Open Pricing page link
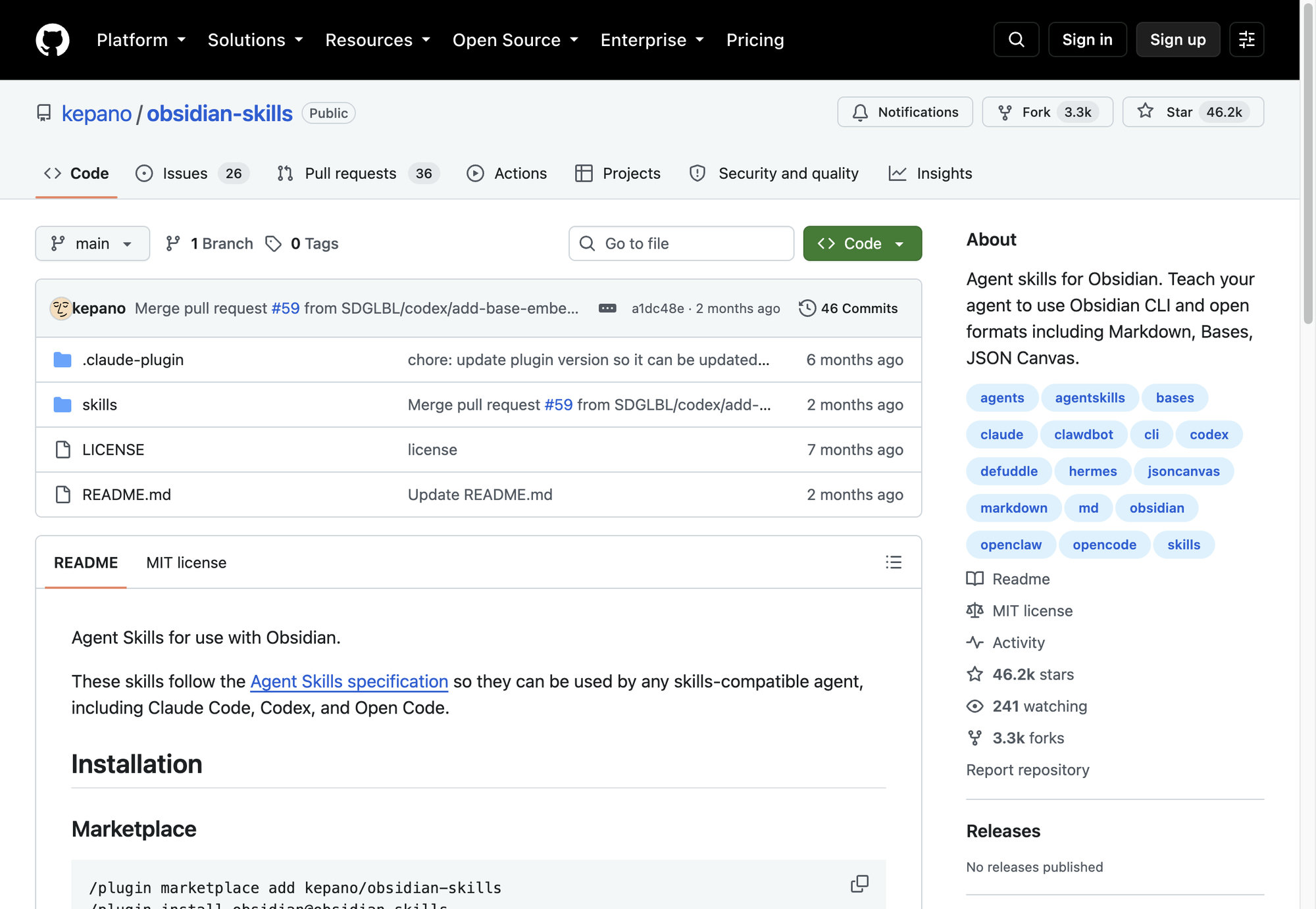 [x=755, y=40]
